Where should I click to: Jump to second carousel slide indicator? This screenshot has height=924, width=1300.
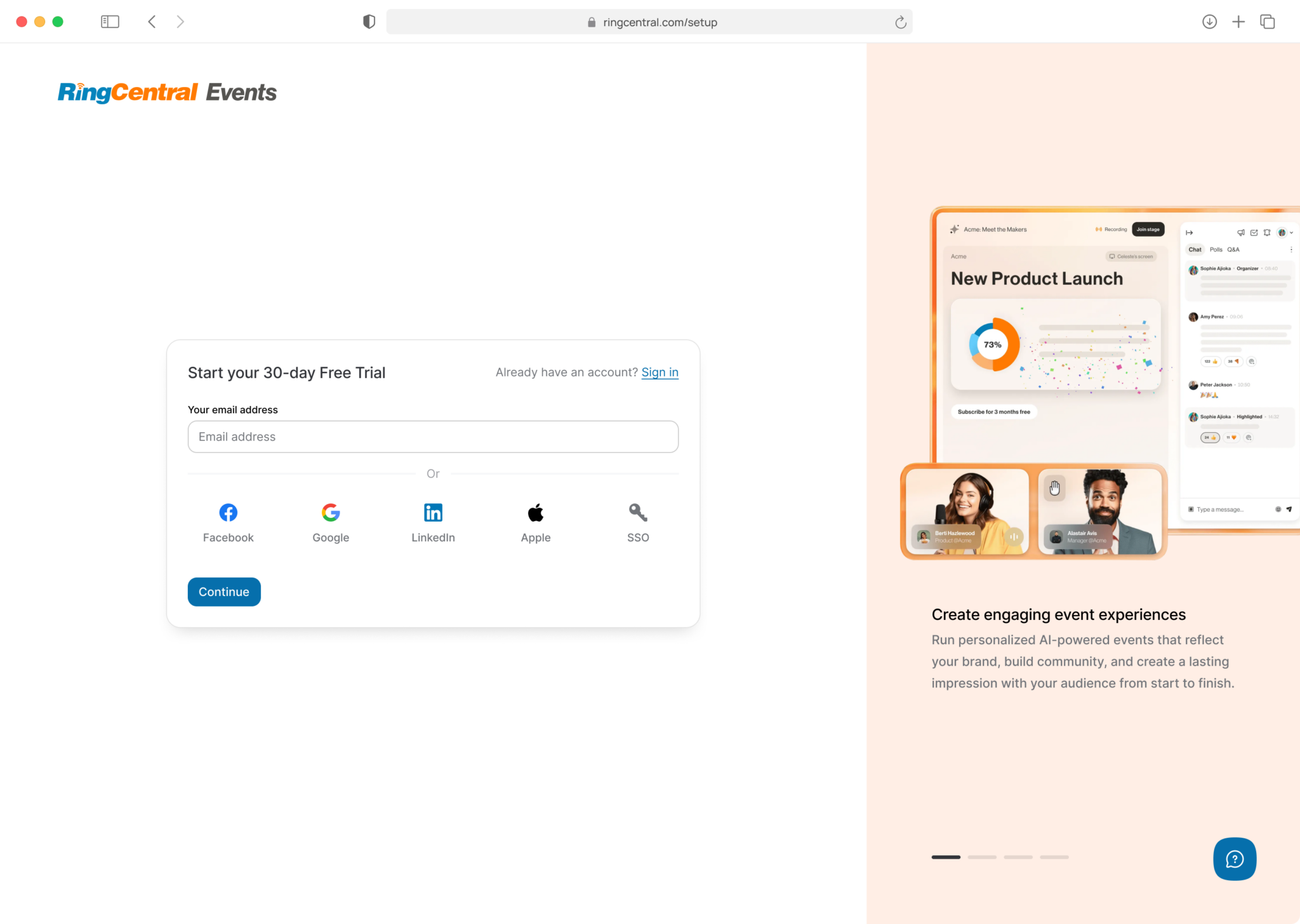[x=982, y=857]
